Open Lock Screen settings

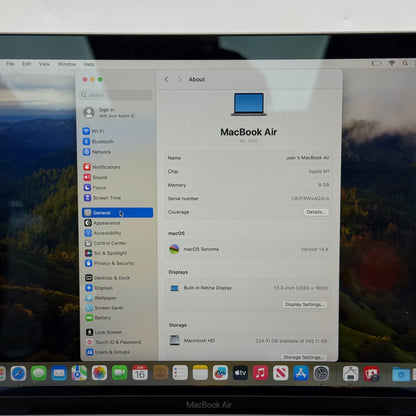click(x=104, y=332)
